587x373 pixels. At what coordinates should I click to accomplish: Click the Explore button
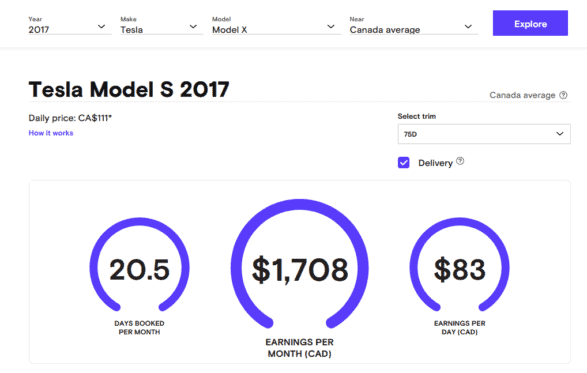pyautogui.click(x=530, y=23)
